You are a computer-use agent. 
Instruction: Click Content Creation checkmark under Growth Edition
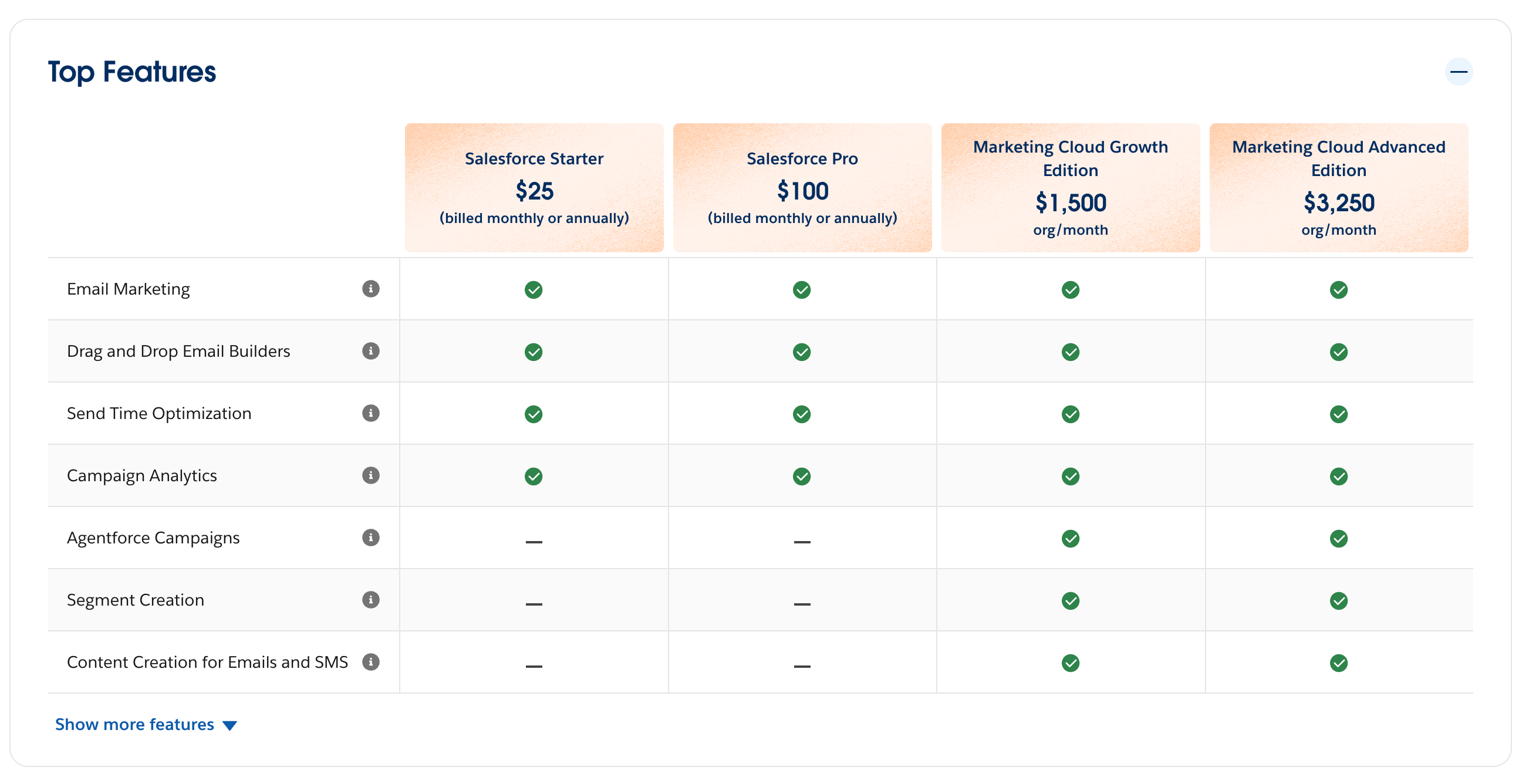point(1070,664)
